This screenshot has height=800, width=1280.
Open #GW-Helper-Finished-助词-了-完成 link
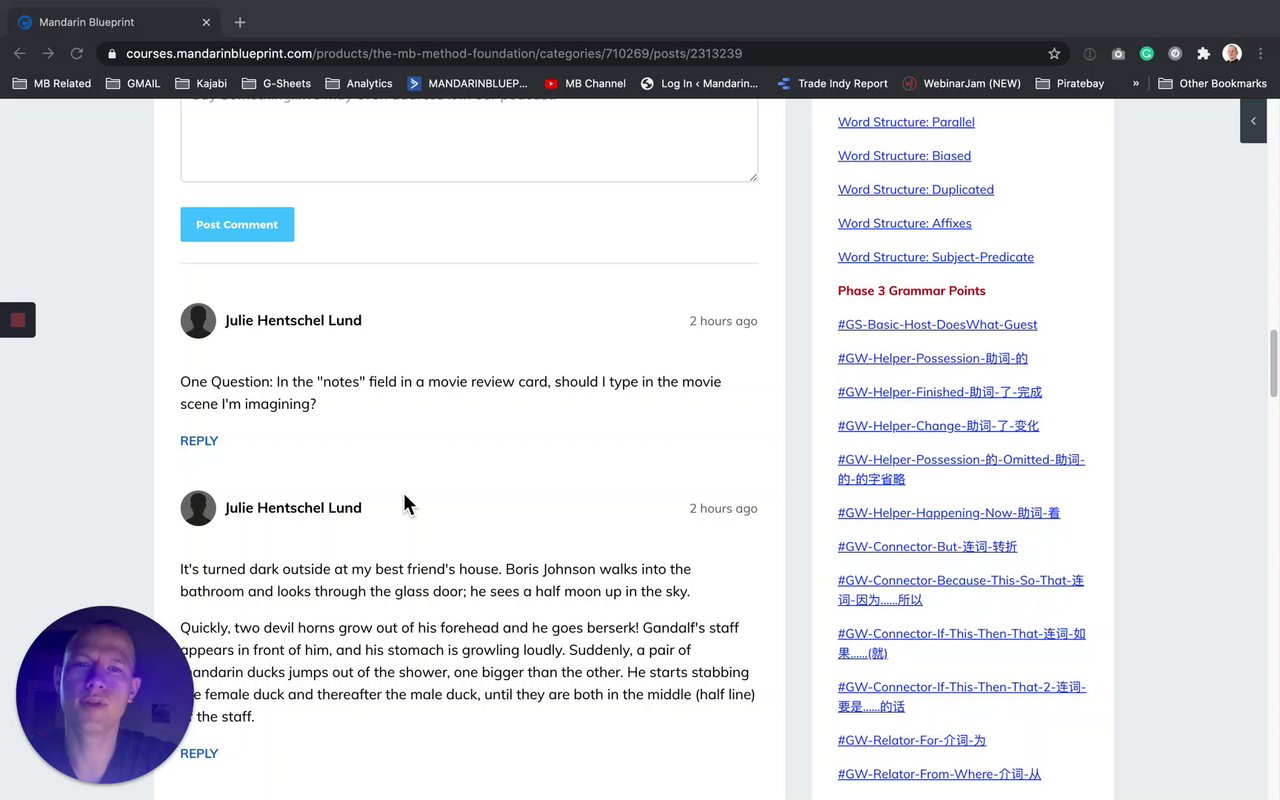(x=940, y=392)
